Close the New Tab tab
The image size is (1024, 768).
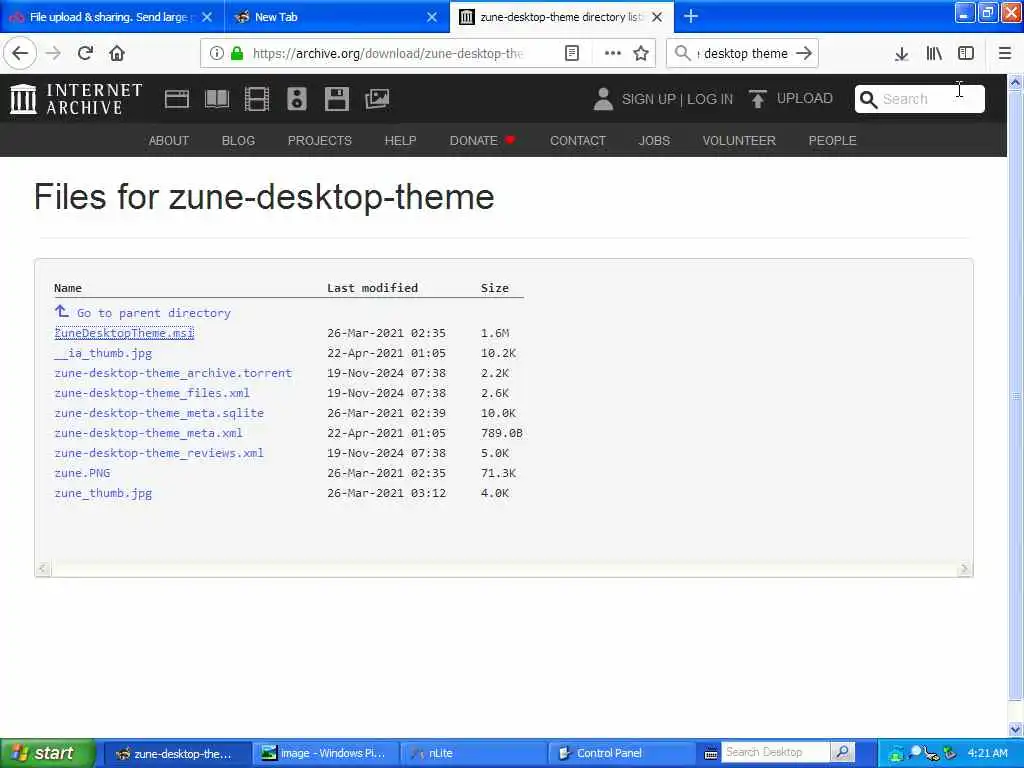[432, 17]
